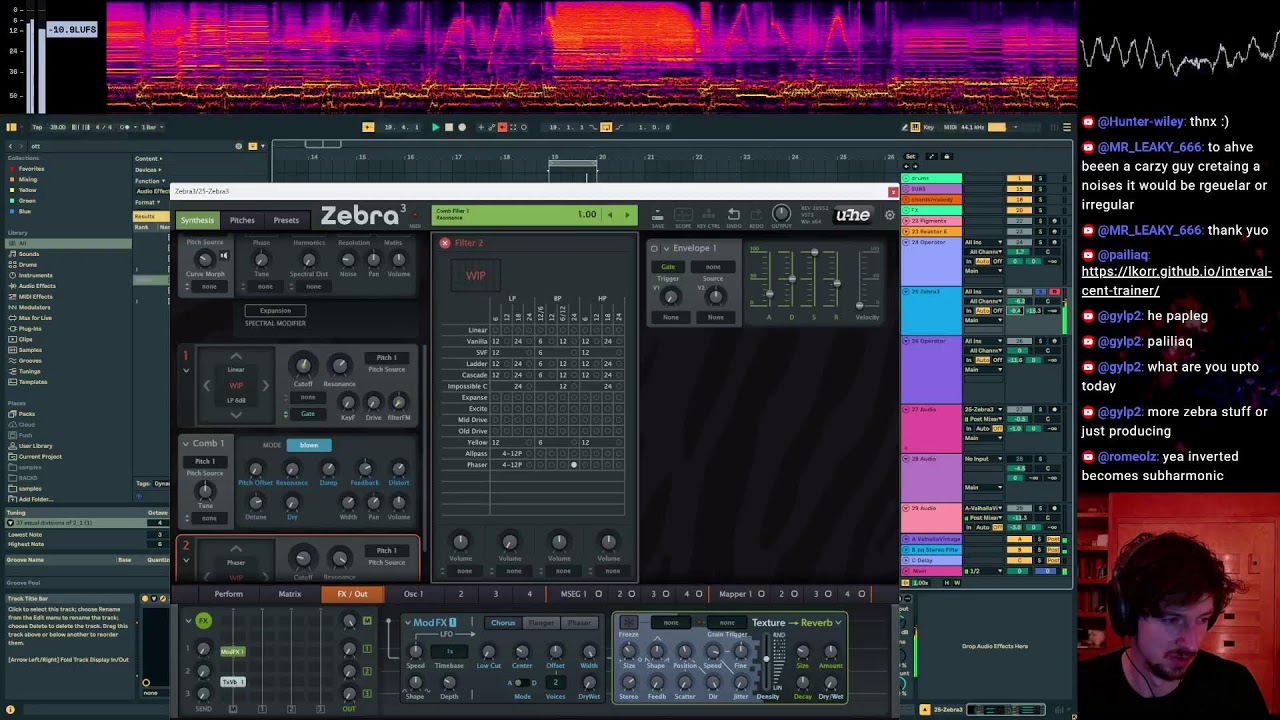
Task: Open the Texture Reverb type dropdown
Action: tap(838, 623)
